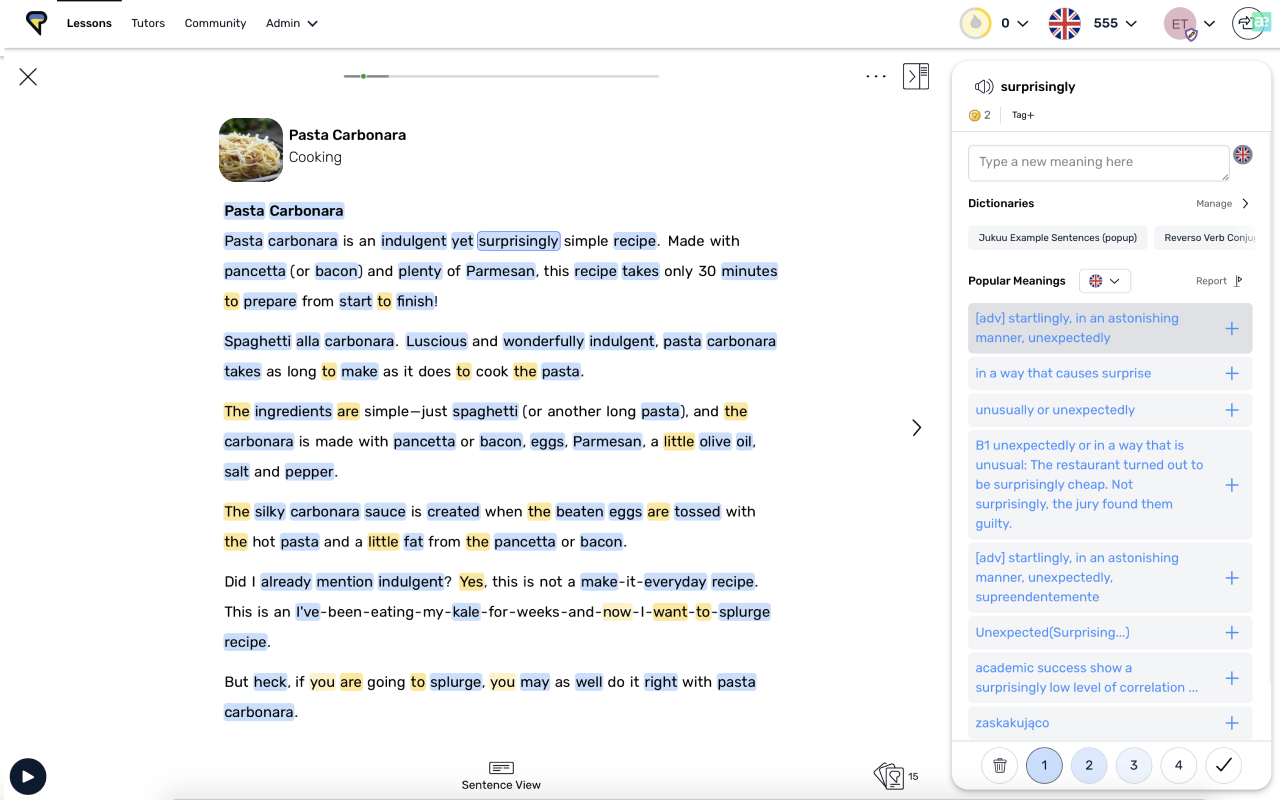Click the account switcher icon at top right
The width and height of the screenshot is (1280, 800).
pyautogui.click(x=1249, y=22)
